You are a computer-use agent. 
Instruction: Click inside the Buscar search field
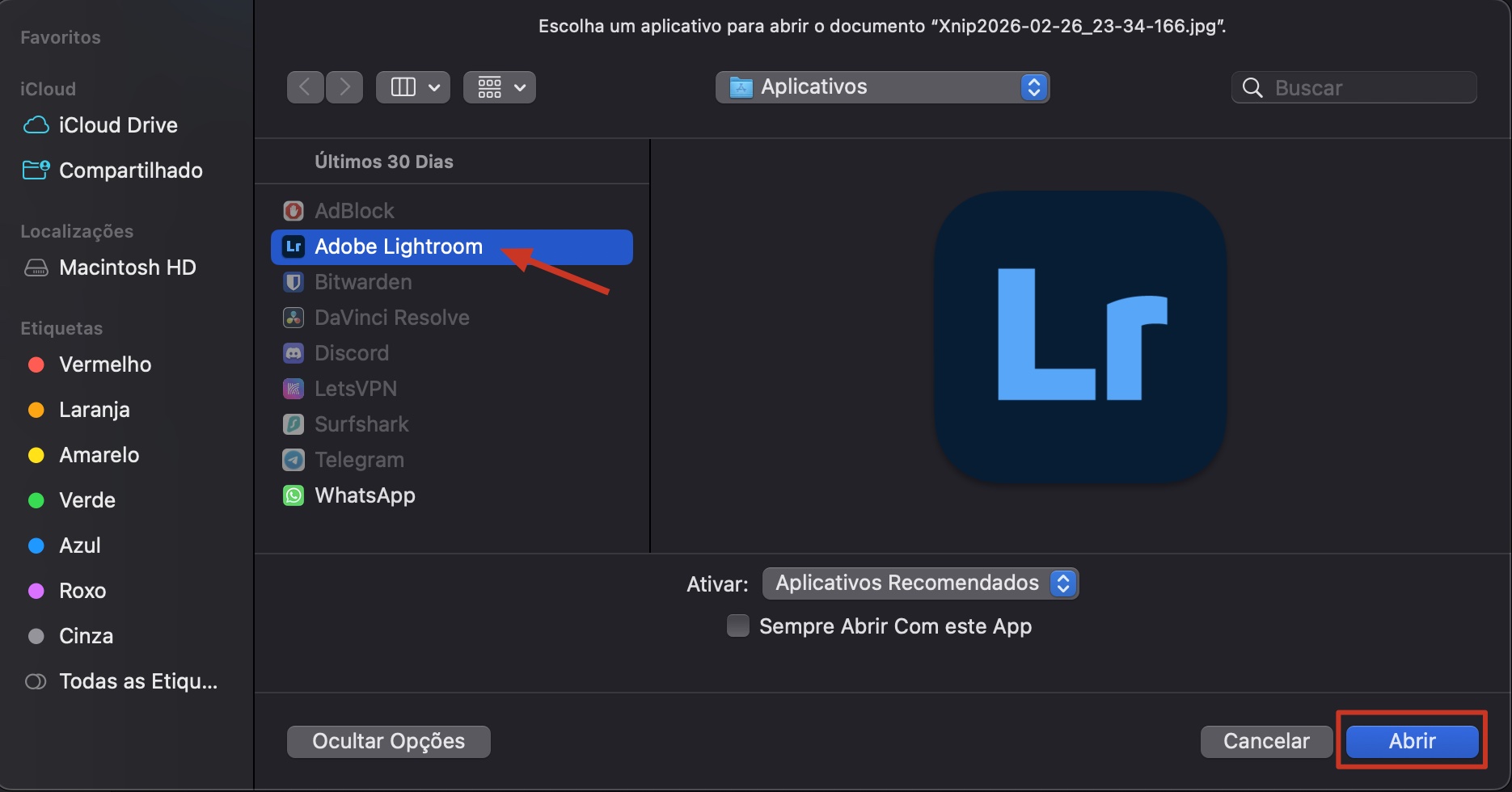[x=1354, y=86]
